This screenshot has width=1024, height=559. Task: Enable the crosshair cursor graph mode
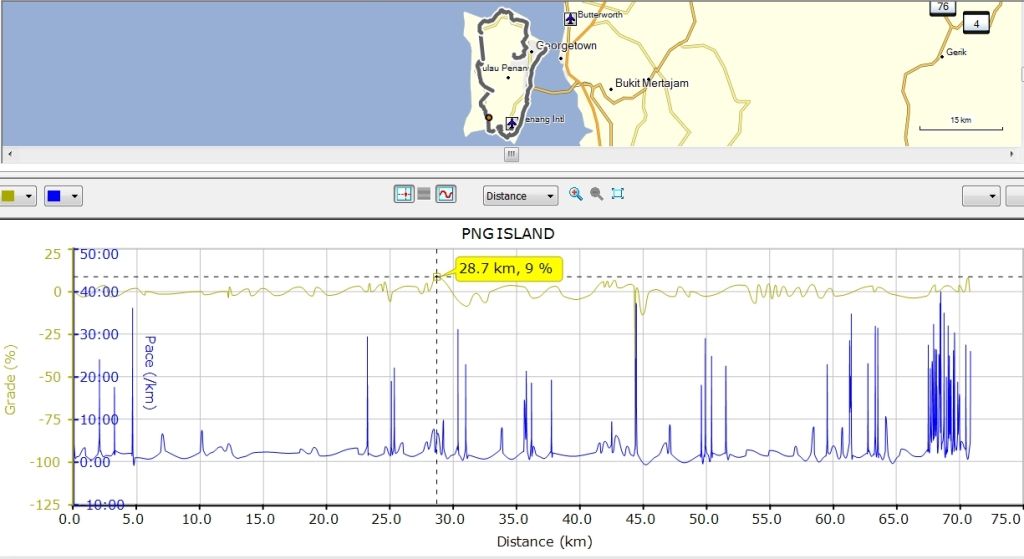(404, 195)
